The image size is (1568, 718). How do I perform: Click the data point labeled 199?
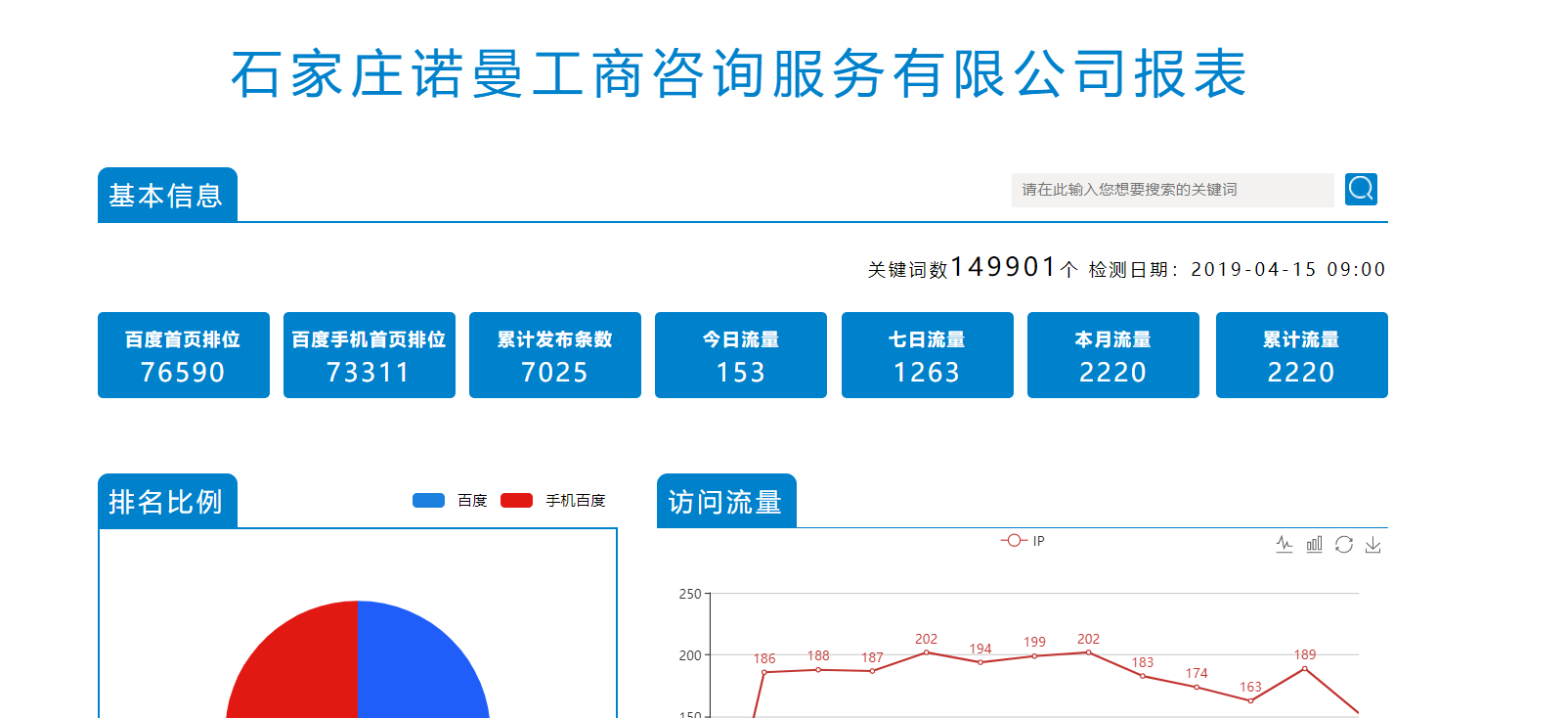tap(1034, 656)
